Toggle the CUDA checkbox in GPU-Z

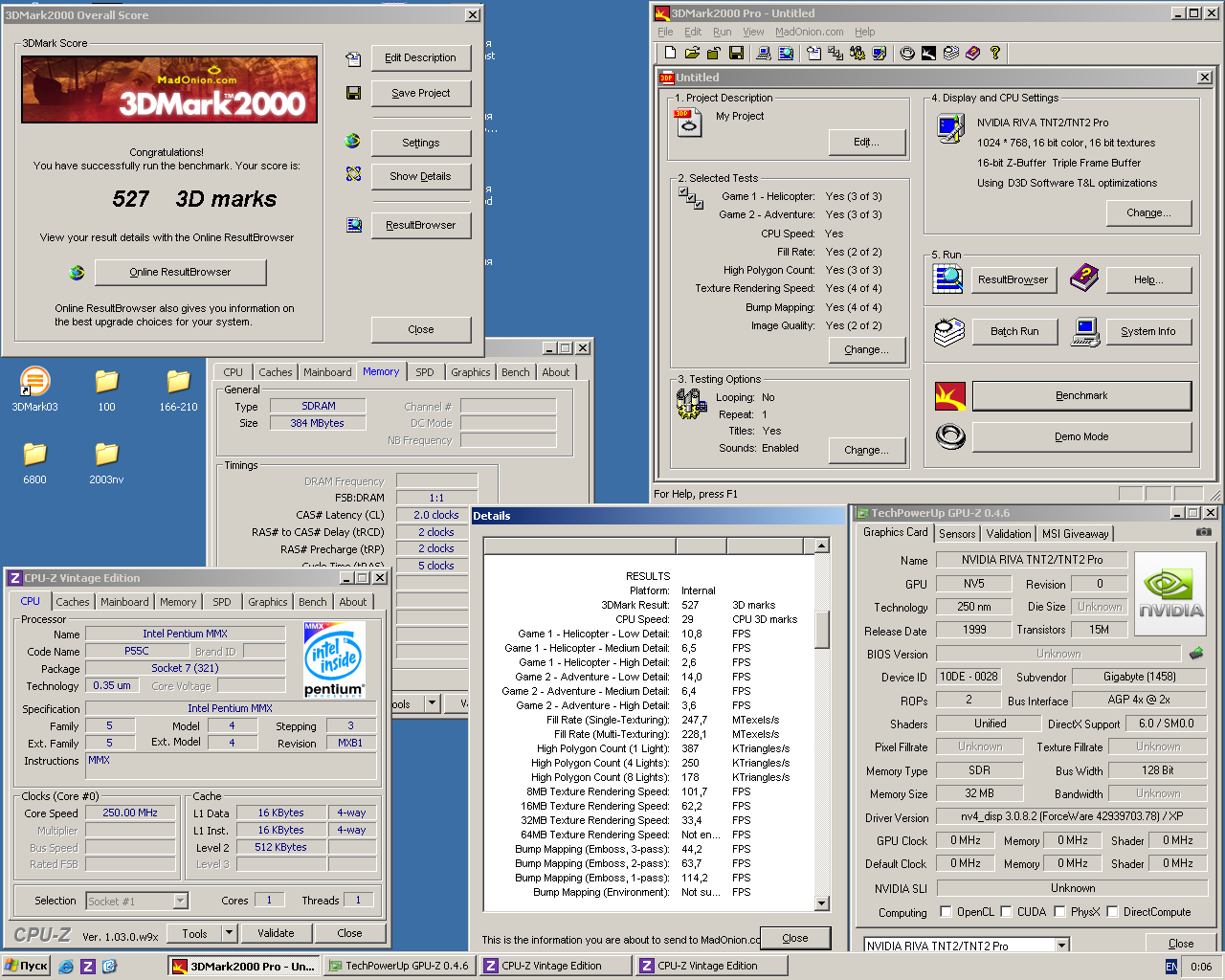[1006, 911]
